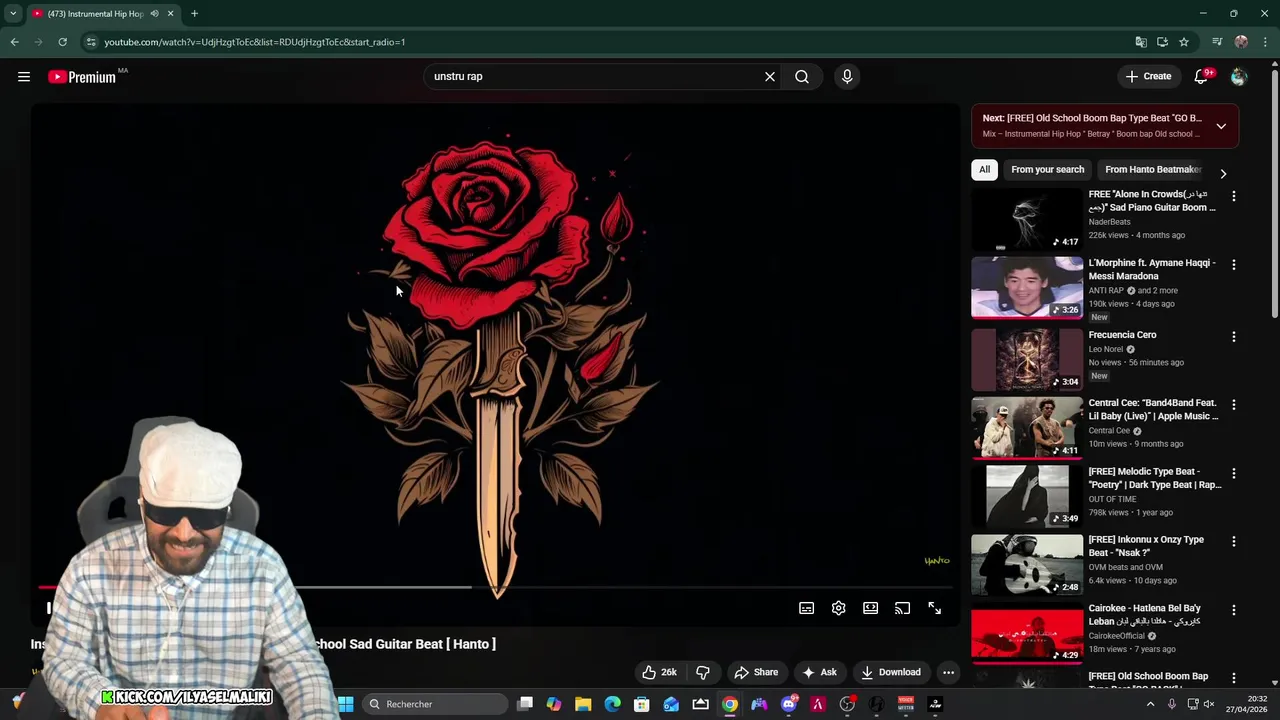
Task: Open the Windows Start menu
Action: point(346,704)
